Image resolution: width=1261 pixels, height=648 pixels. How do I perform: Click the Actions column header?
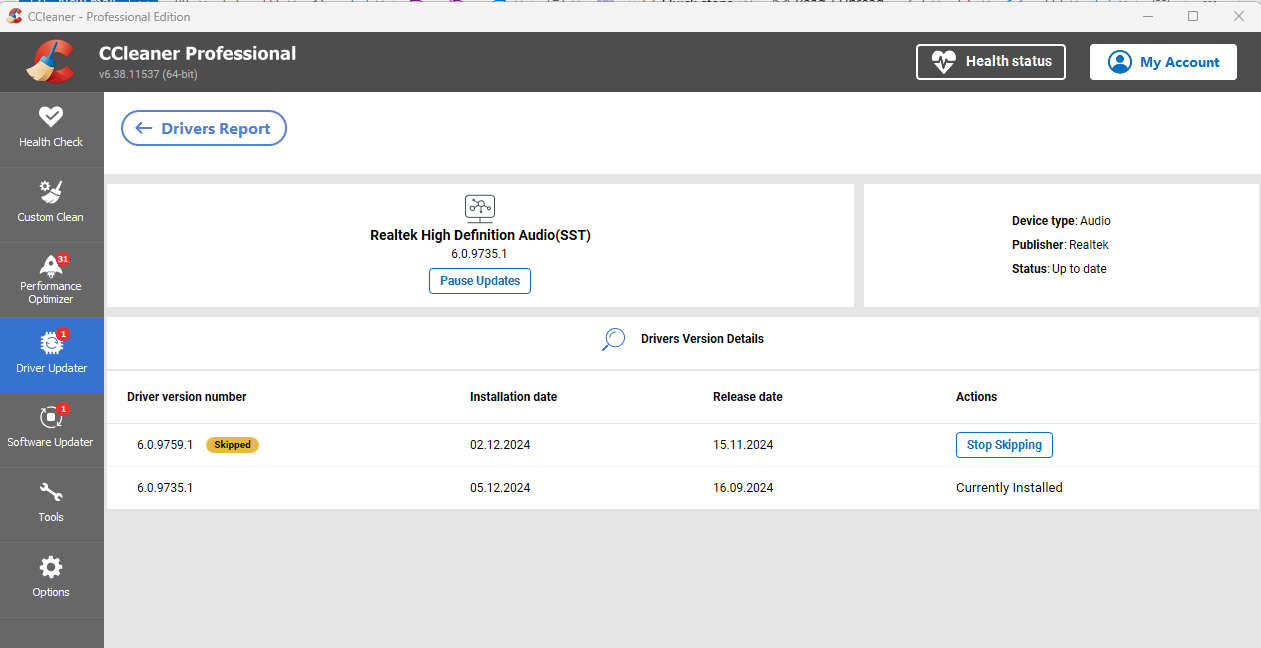pos(976,397)
